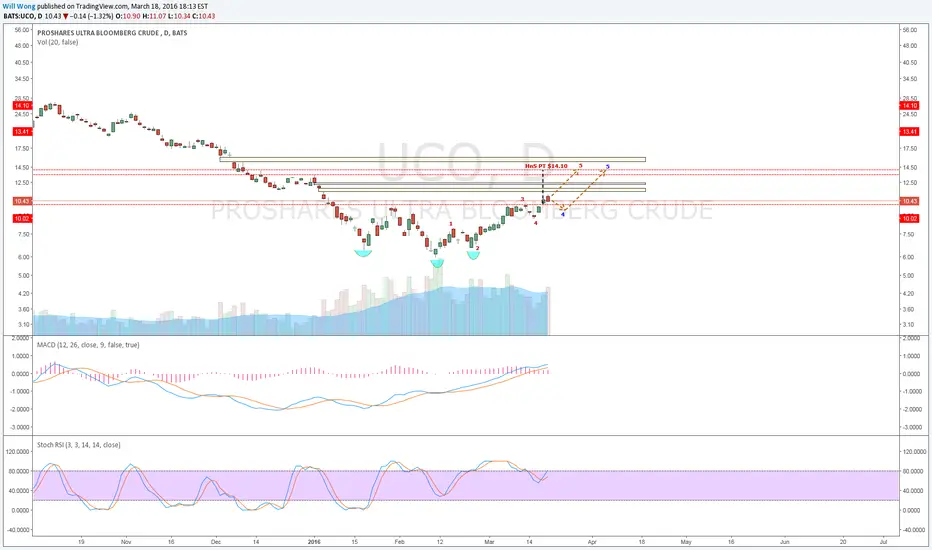Click the open price O:10.90

(128, 16)
